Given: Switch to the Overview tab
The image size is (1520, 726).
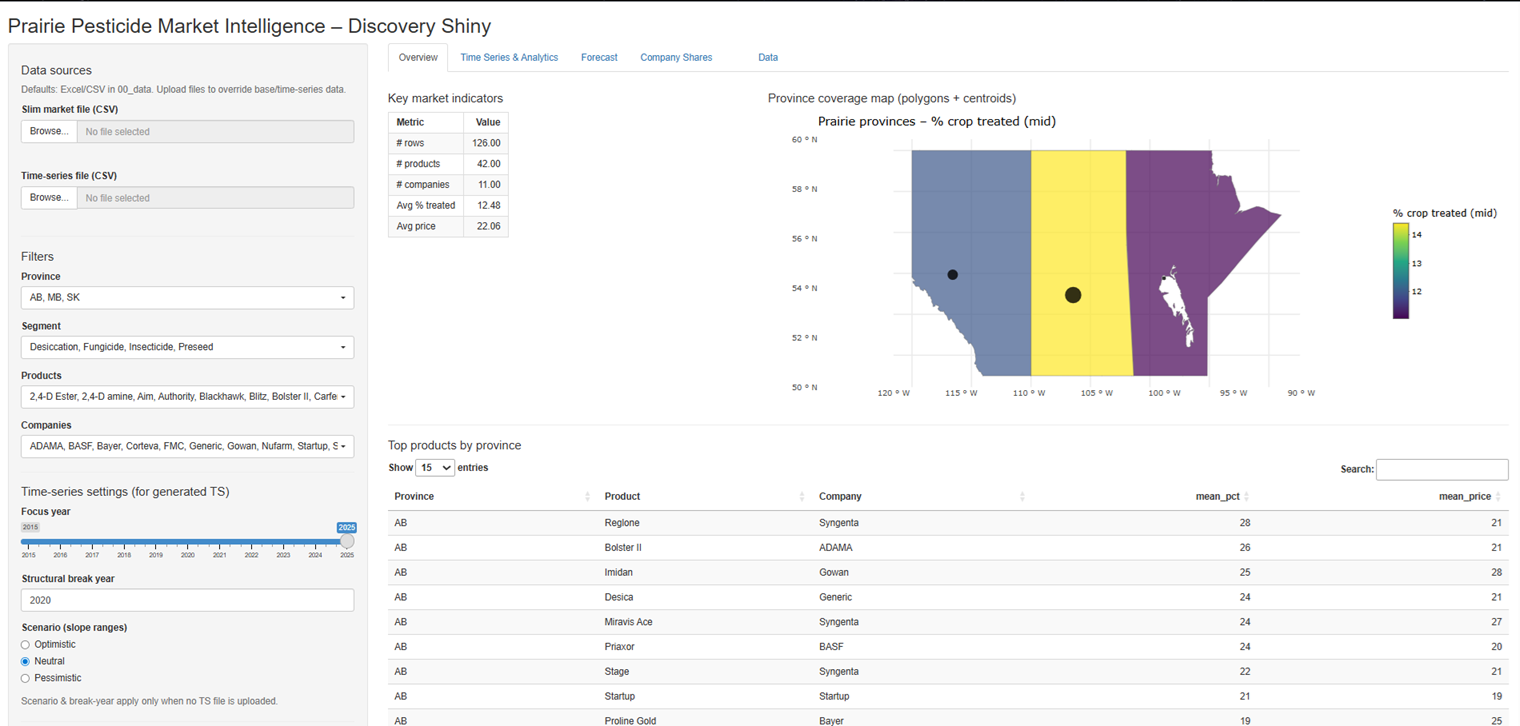Looking at the screenshot, I should [418, 58].
